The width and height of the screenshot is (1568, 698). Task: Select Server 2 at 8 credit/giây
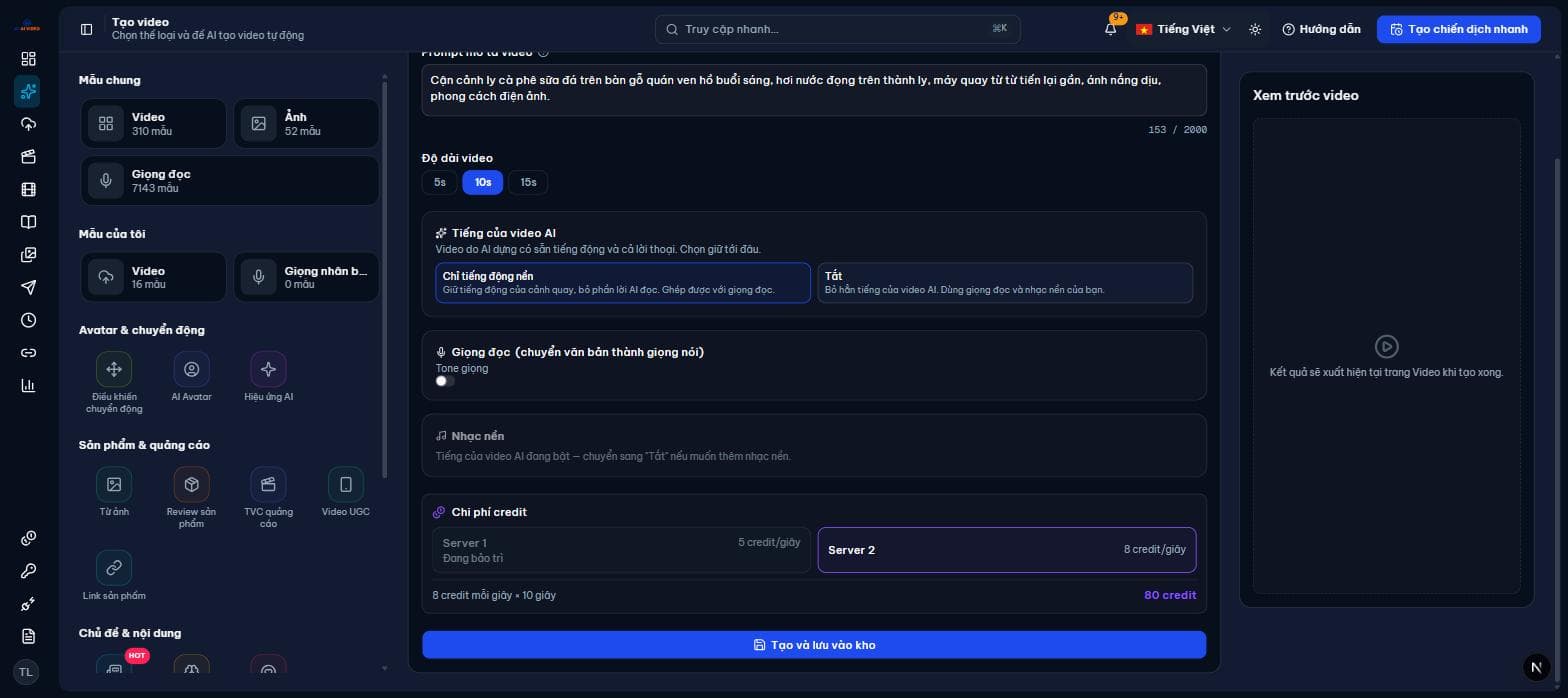[x=1007, y=550]
